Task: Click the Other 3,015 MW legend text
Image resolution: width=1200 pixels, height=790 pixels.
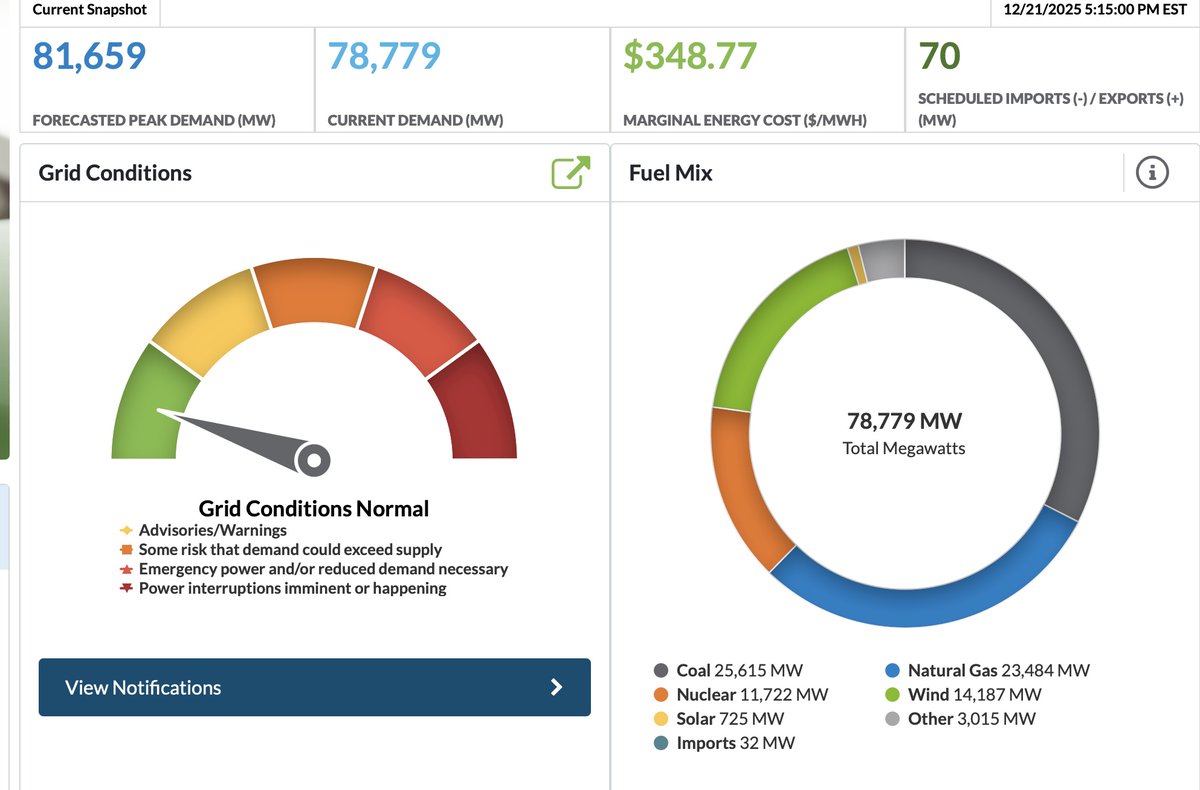Action: click(x=972, y=719)
